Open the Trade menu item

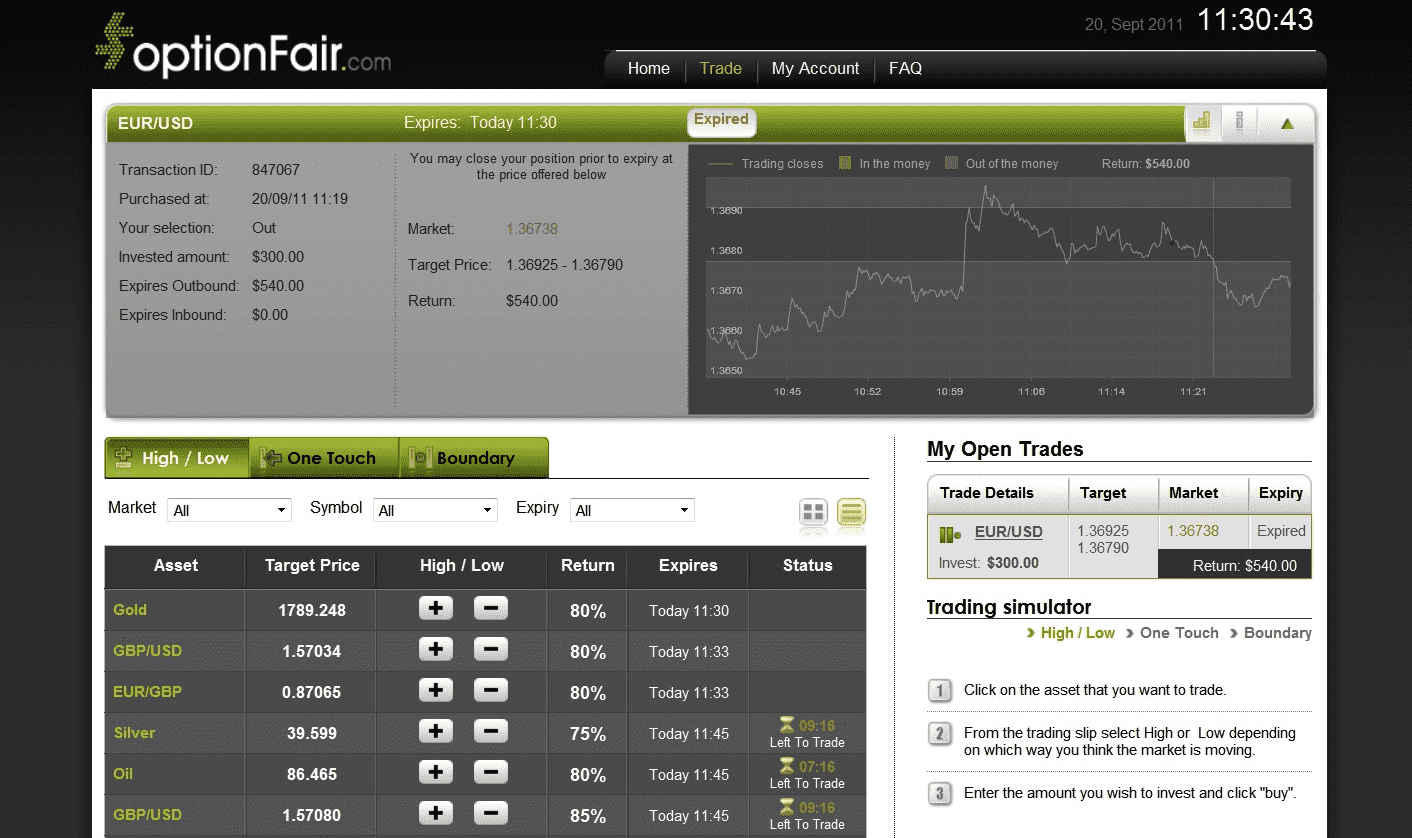pos(721,69)
